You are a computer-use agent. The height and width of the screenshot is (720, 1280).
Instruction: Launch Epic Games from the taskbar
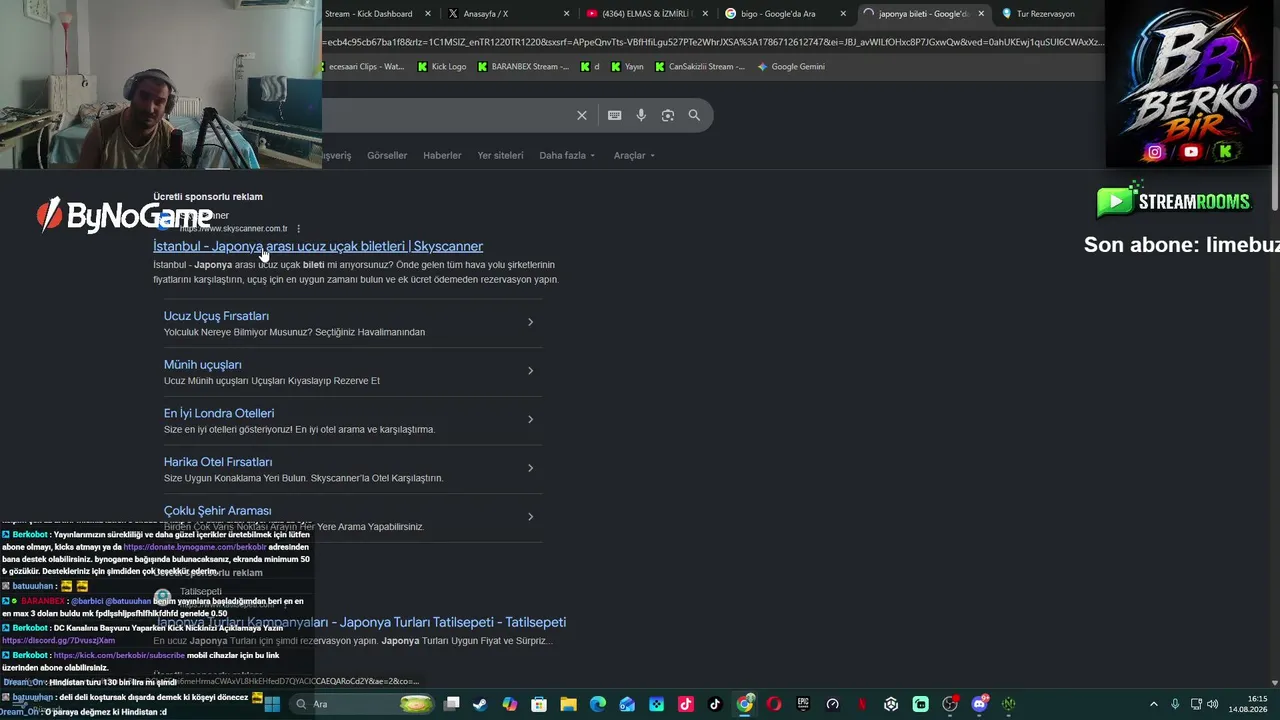803,704
